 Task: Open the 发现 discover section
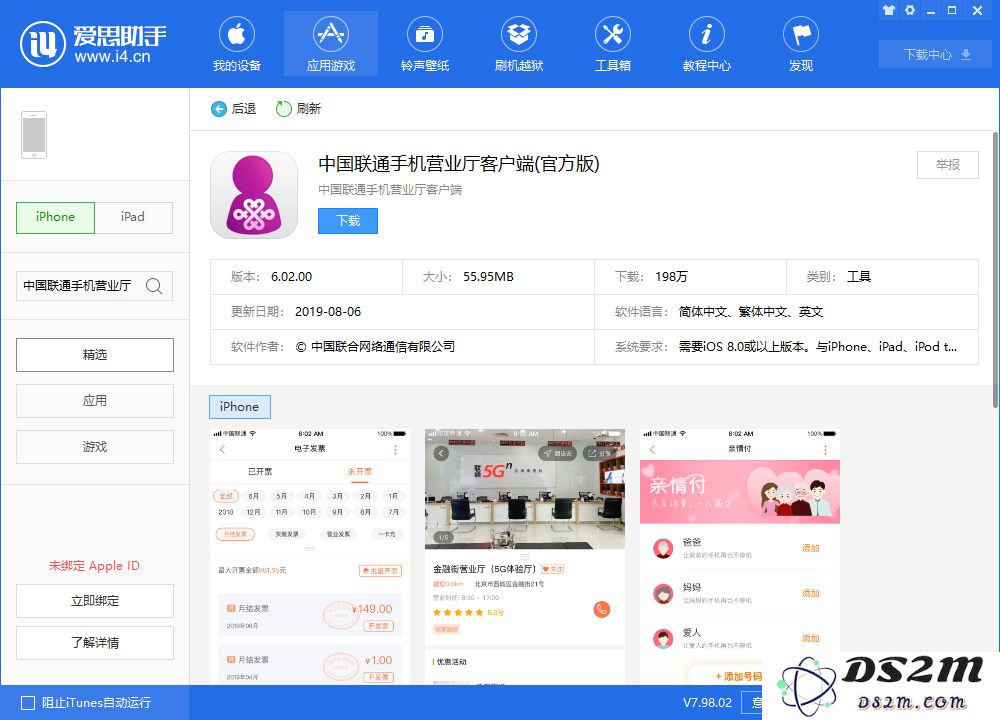[x=801, y=44]
